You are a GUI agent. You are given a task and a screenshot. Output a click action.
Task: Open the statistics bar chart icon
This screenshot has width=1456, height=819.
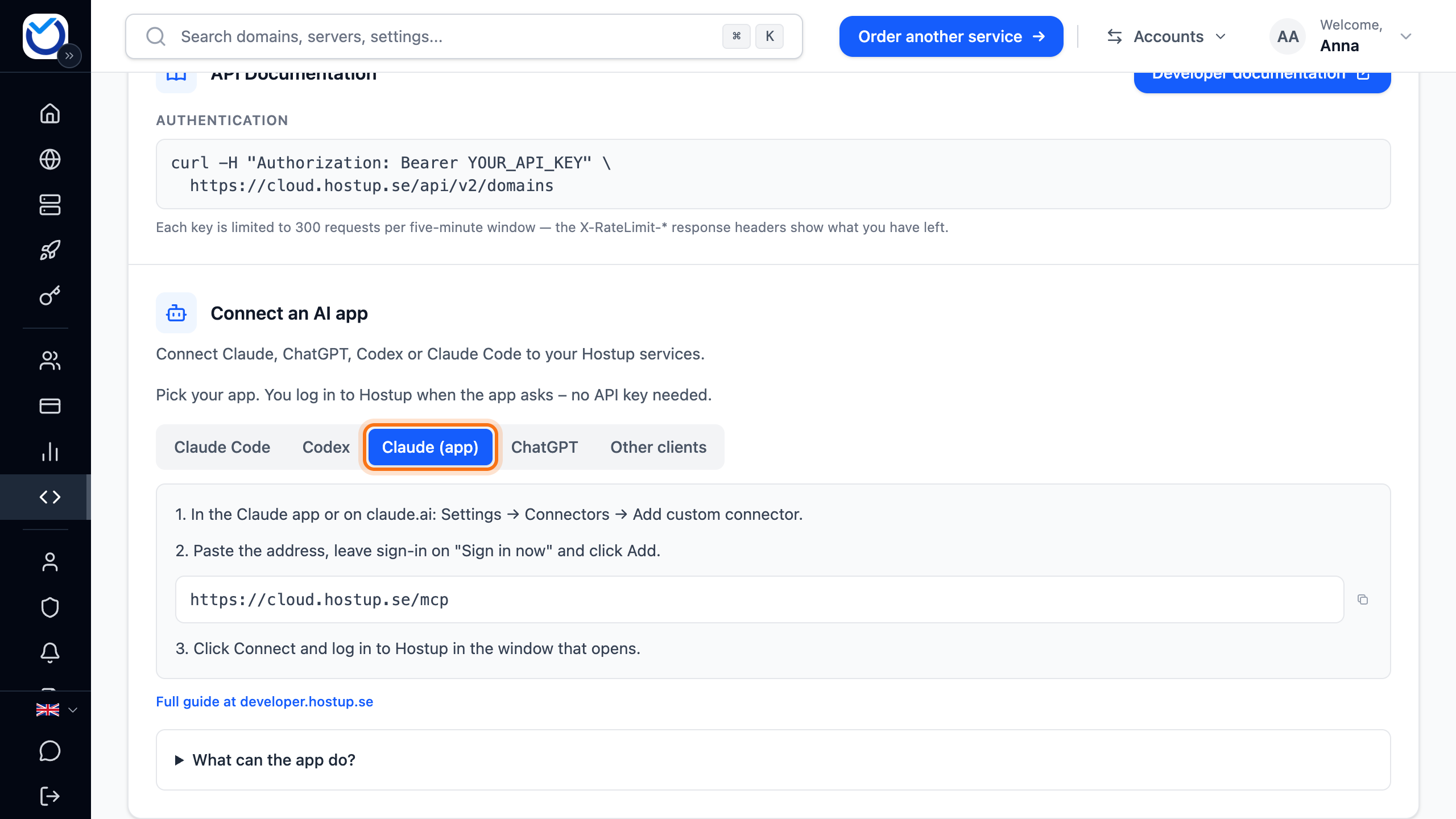(50, 452)
